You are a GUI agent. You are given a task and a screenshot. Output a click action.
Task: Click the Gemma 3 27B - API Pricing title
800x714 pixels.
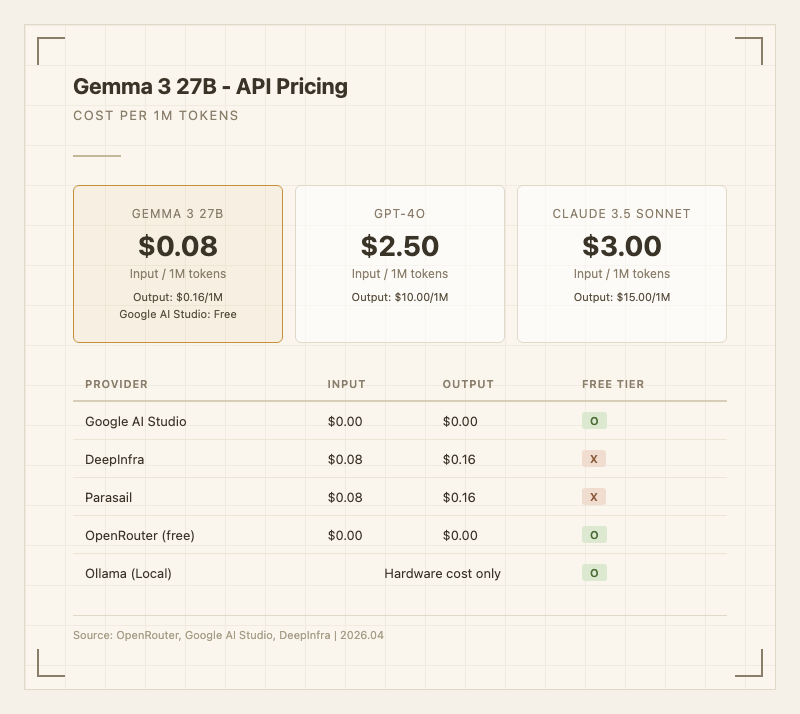(210, 87)
